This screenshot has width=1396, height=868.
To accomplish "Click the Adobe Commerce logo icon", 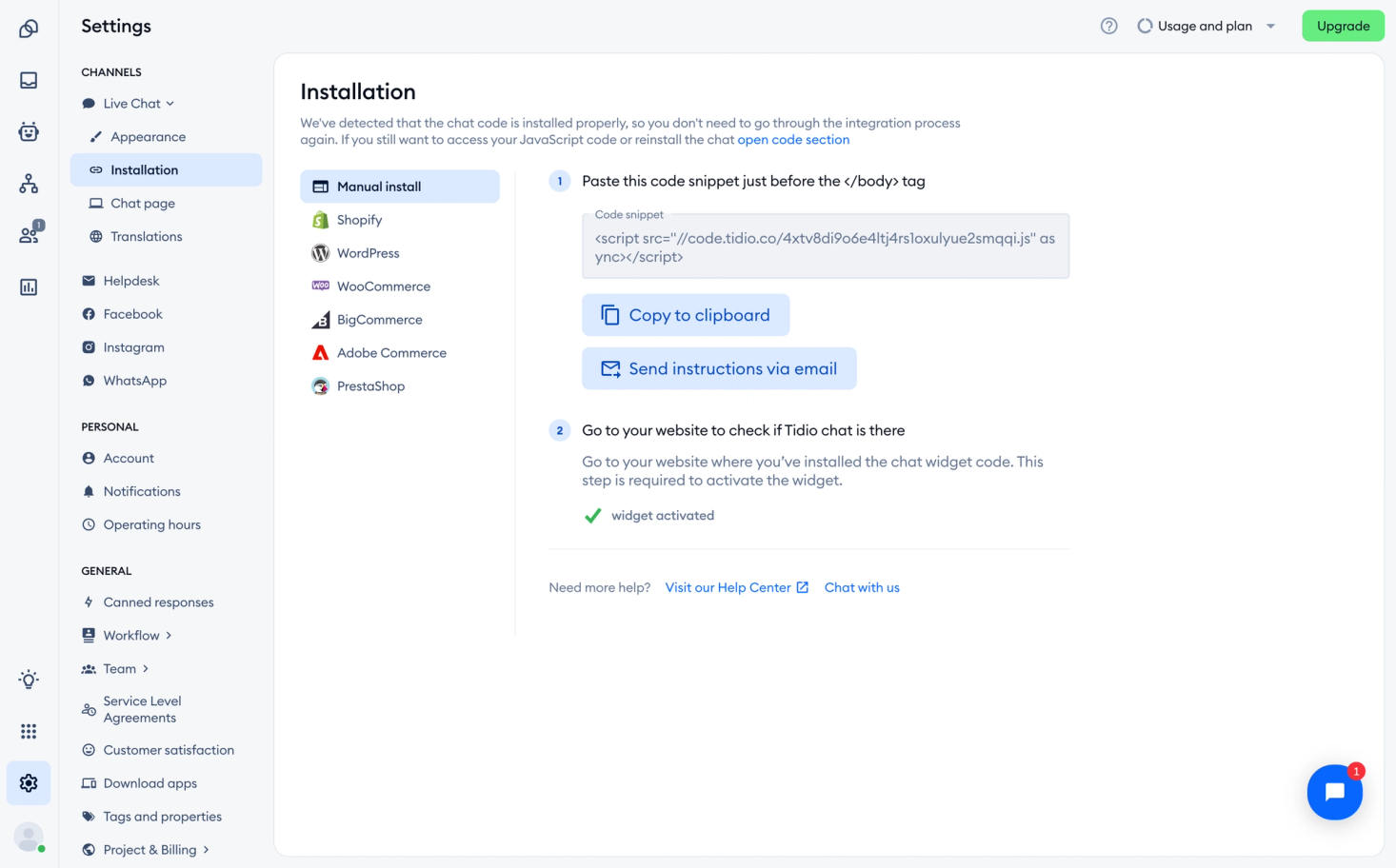I will click(x=321, y=353).
